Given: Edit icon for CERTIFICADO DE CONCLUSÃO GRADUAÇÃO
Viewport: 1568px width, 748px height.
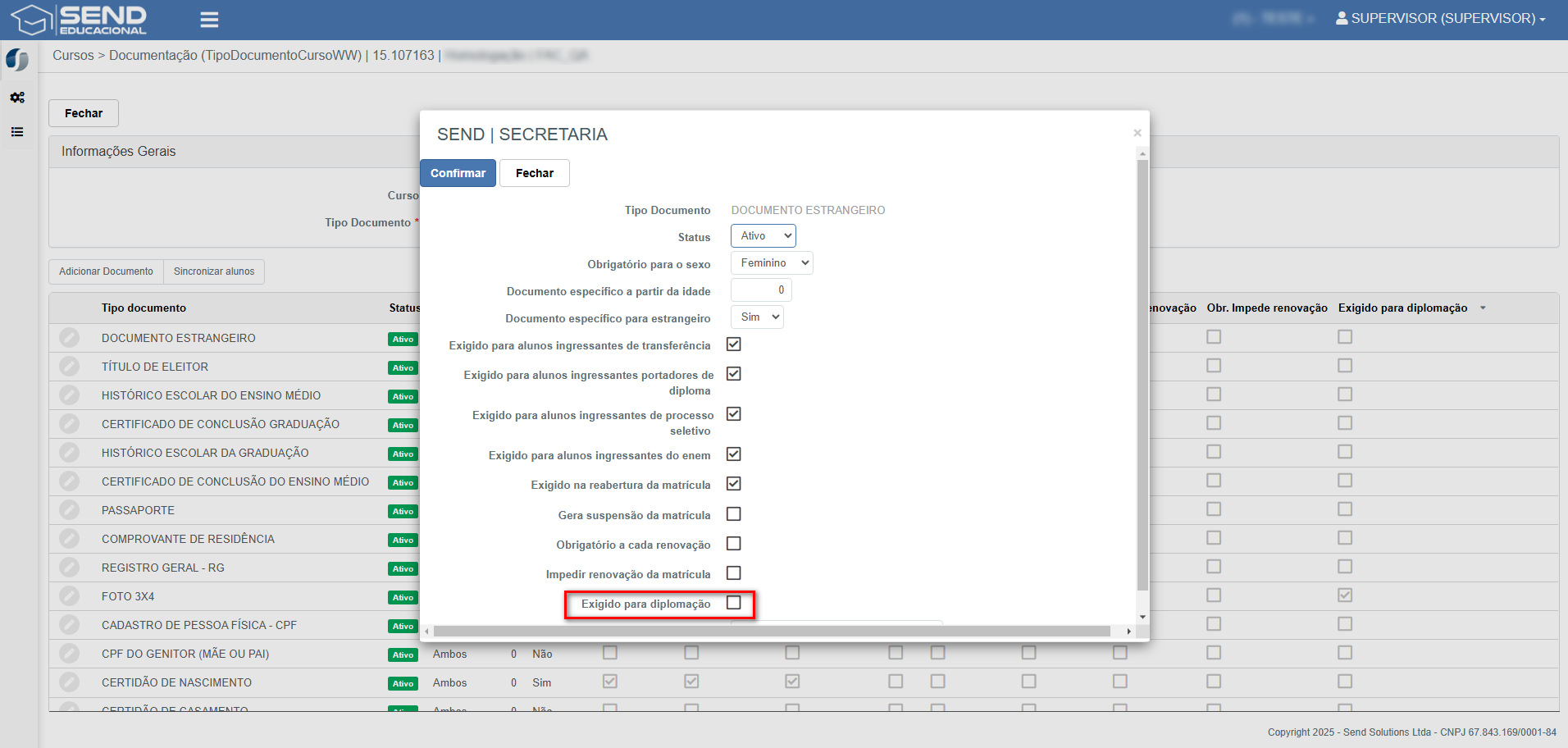Looking at the screenshot, I should coord(70,424).
